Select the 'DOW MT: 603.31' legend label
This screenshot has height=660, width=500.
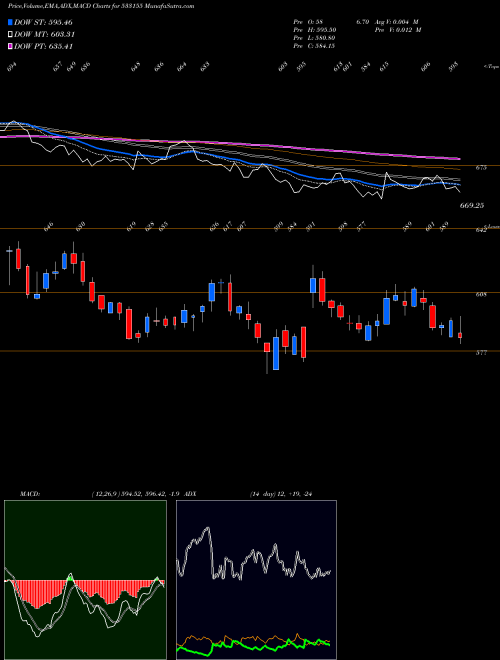coord(44,35)
